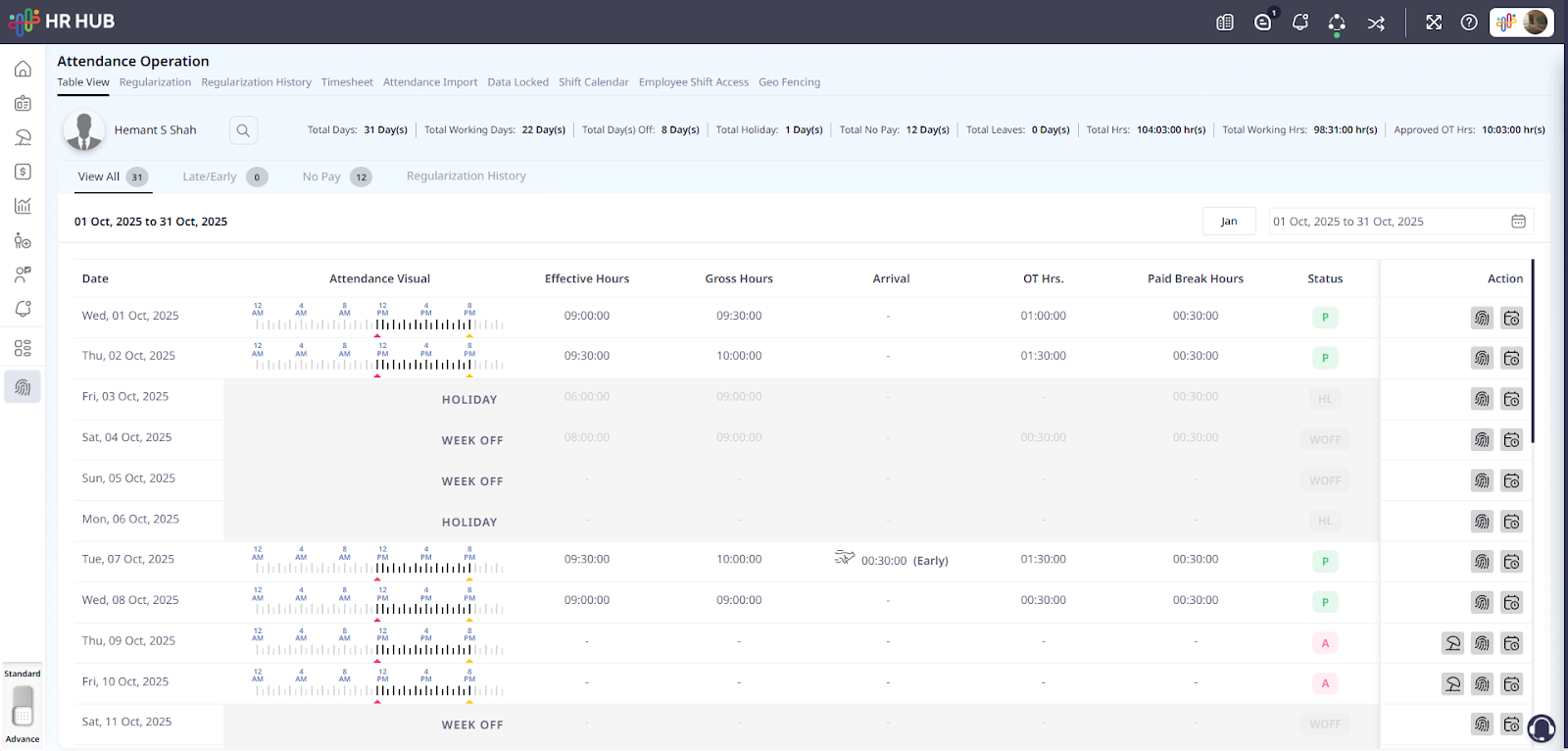Screen dimensions: 1568x751
Task: Open the Home icon in the sidebar
Action: click(23, 69)
